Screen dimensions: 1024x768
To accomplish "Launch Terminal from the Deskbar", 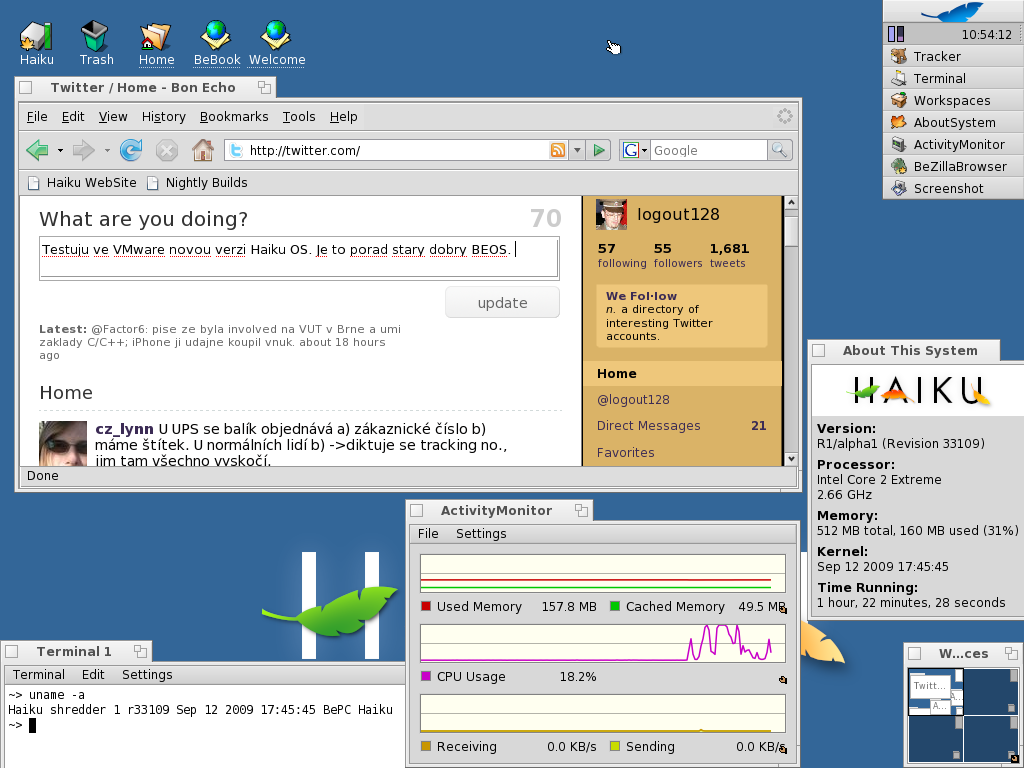I will pyautogui.click(x=939, y=78).
